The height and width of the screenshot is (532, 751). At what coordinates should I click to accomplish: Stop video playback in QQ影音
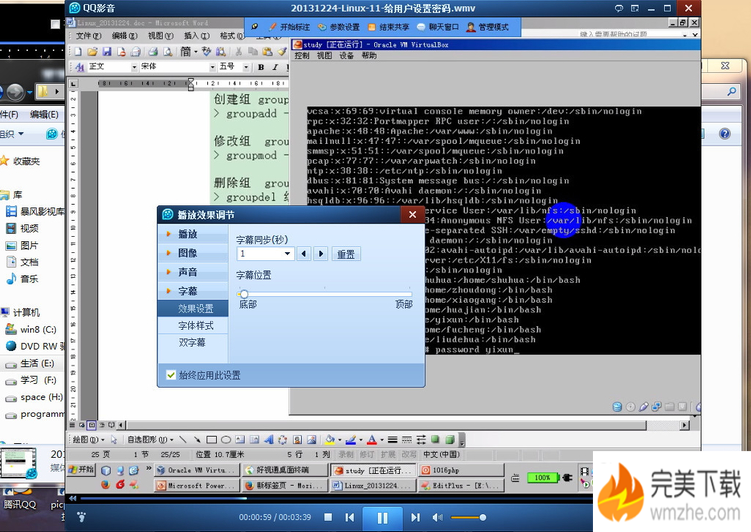[328, 517]
